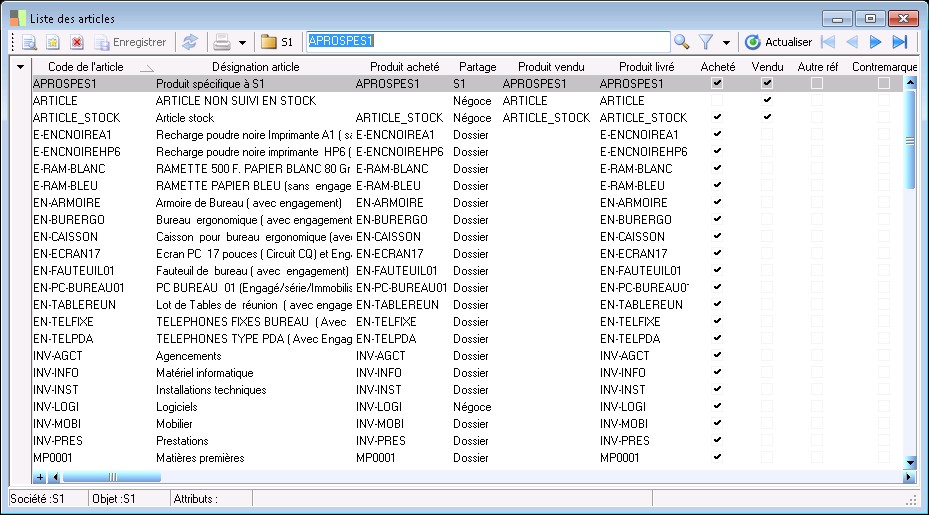Sort by Désignation article column header

255,67
